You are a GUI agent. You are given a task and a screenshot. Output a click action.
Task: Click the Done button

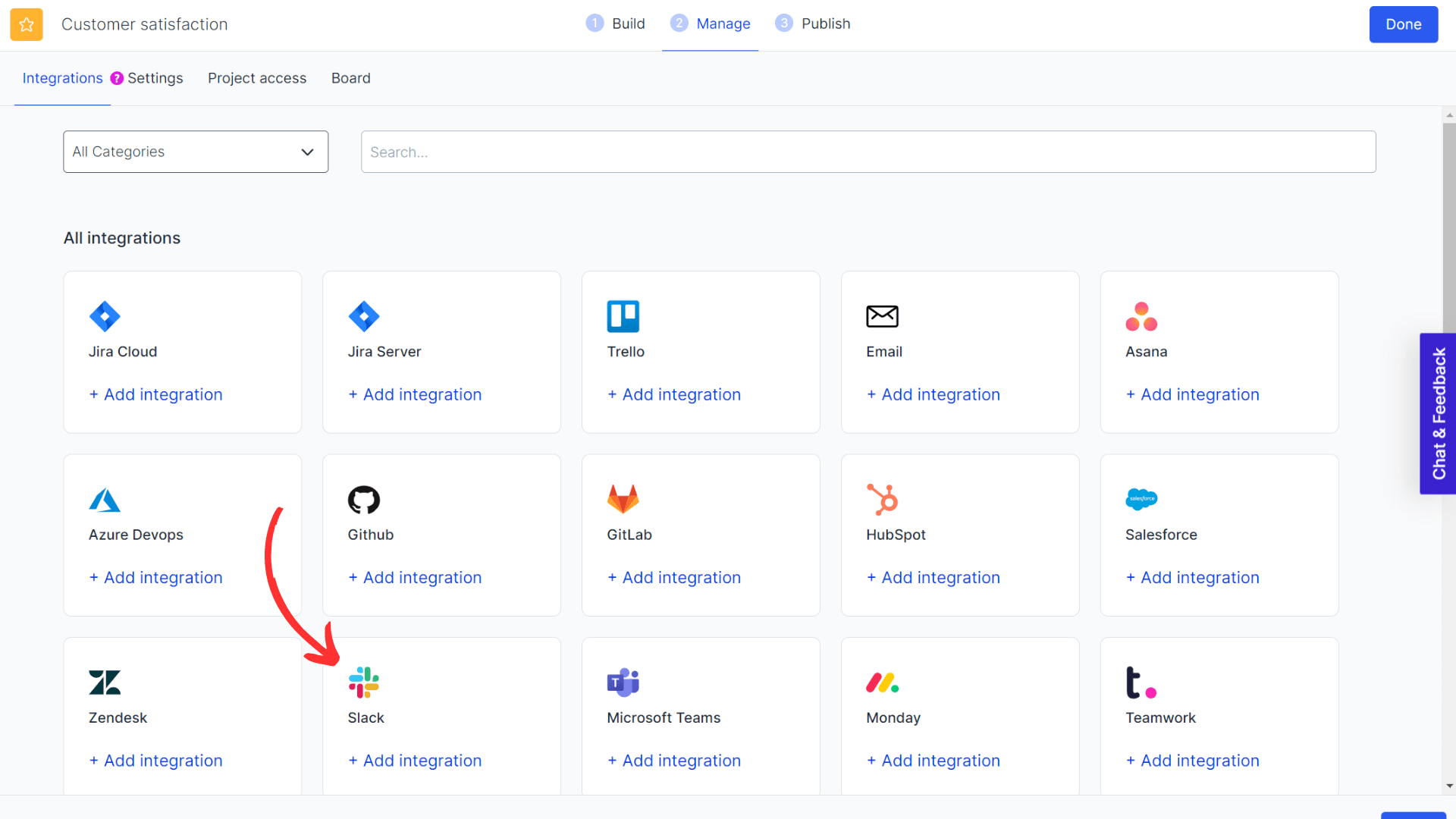tap(1402, 24)
